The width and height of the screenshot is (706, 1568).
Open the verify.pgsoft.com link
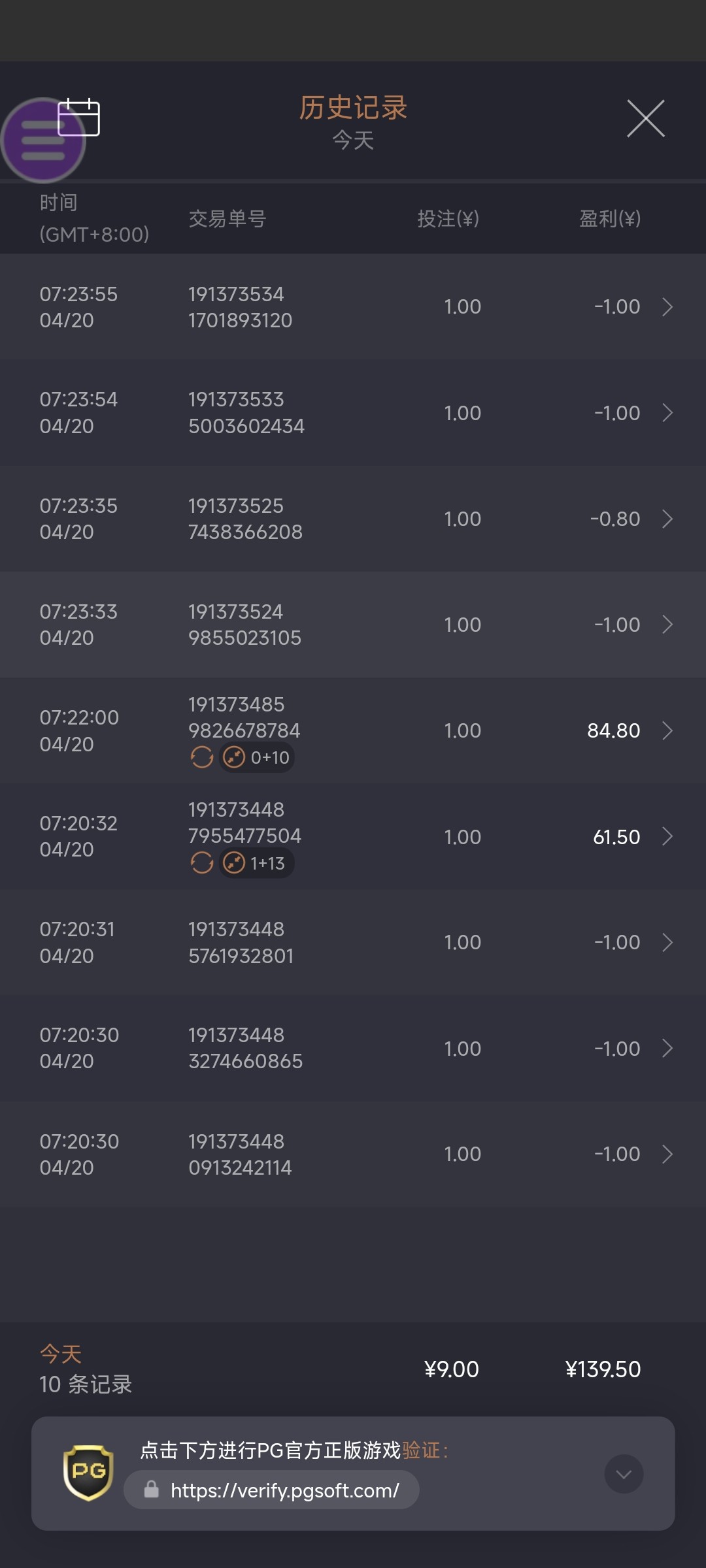(284, 1490)
